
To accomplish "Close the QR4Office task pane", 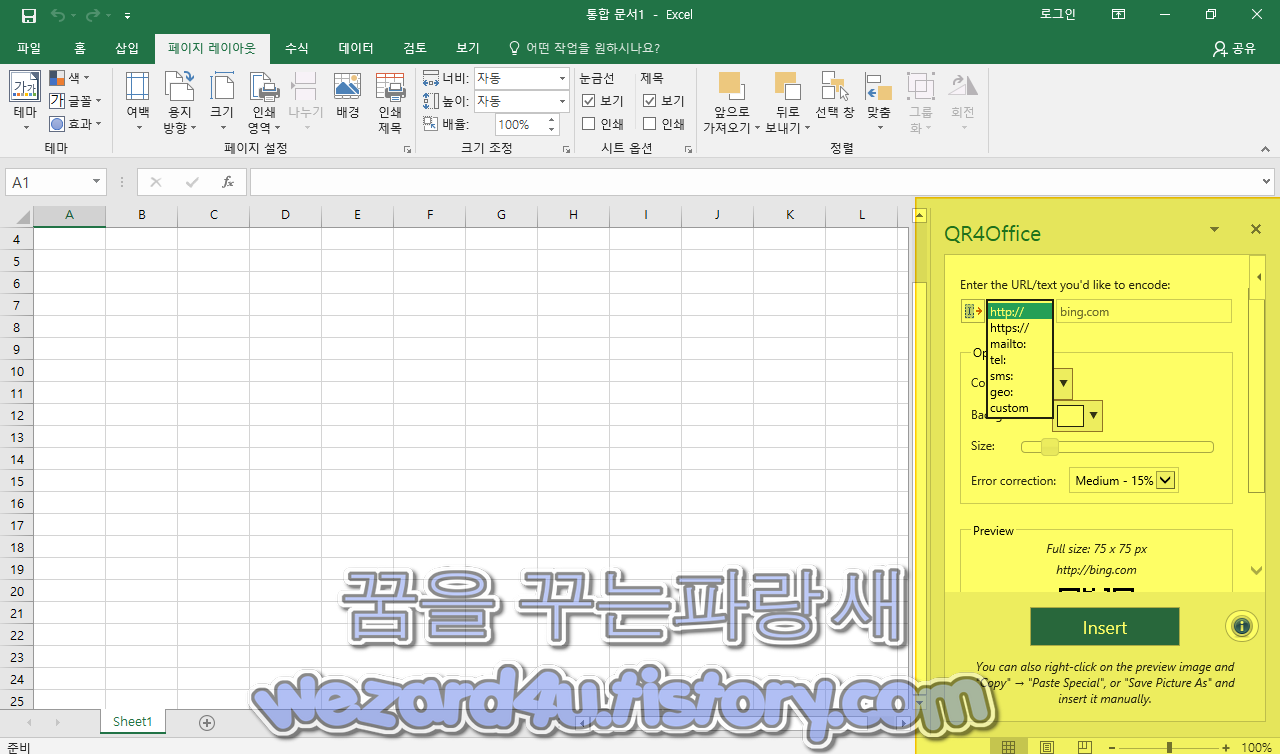I will click(x=1256, y=230).
